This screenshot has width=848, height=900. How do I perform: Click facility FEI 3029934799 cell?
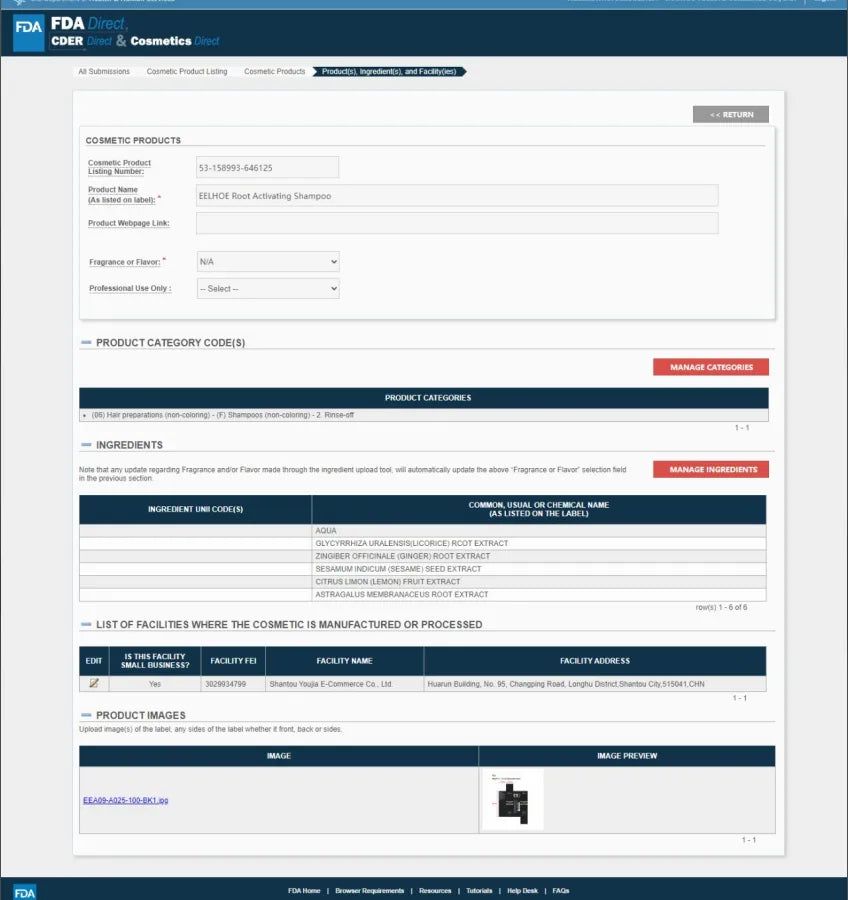(233, 684)
